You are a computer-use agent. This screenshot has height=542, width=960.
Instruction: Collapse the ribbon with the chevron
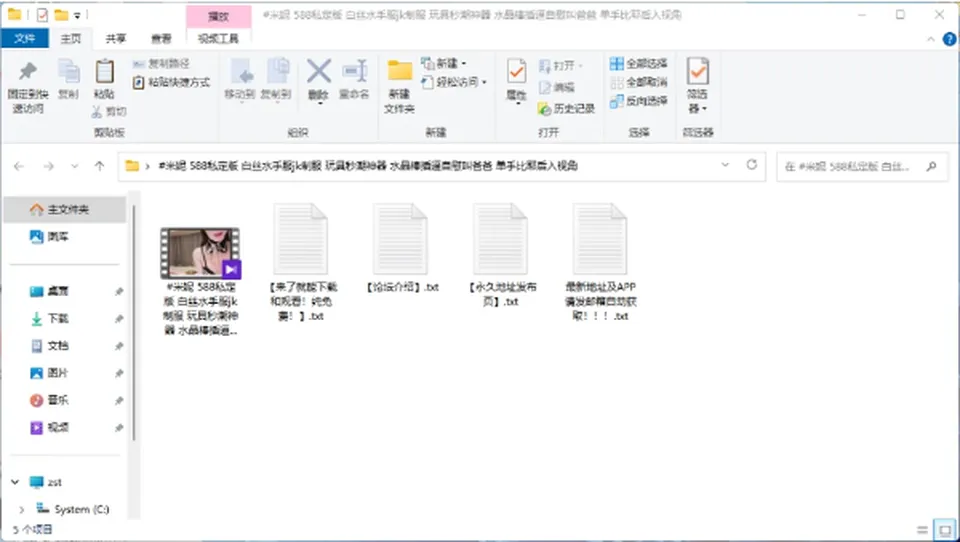[x=931, y=39]
